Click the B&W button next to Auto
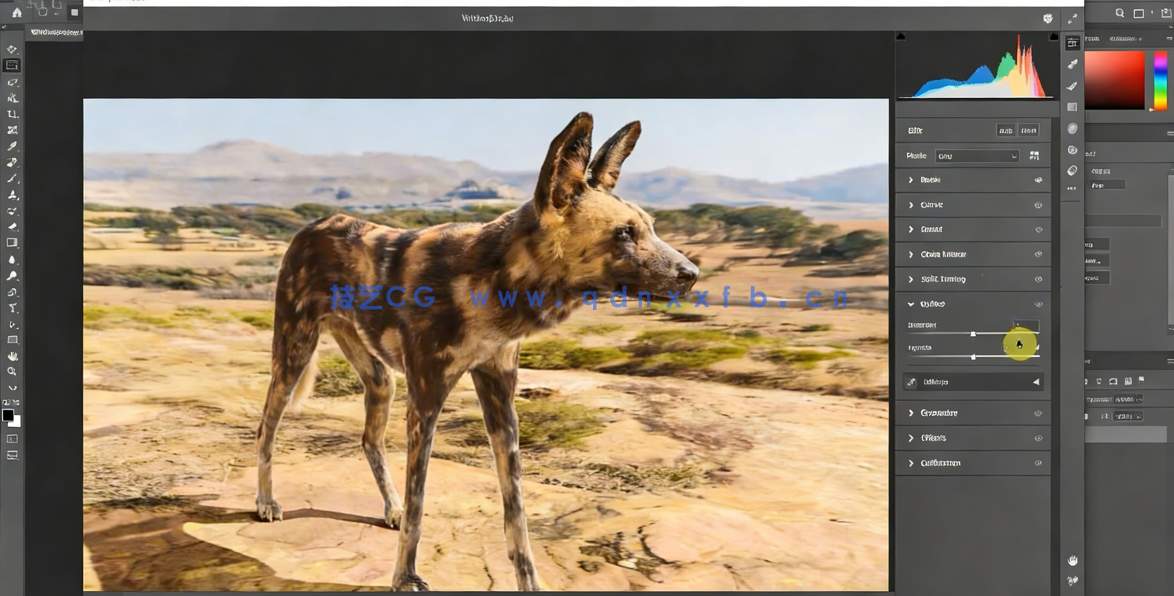The width and height of the screenshot is (1174, 596). [x=1031, y=130]
